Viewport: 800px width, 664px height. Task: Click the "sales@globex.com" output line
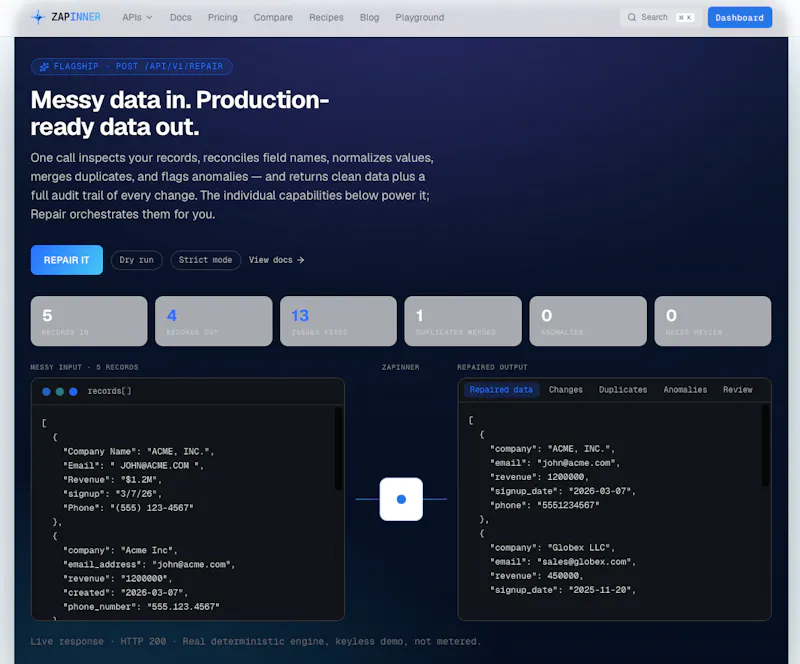[563, 562]
